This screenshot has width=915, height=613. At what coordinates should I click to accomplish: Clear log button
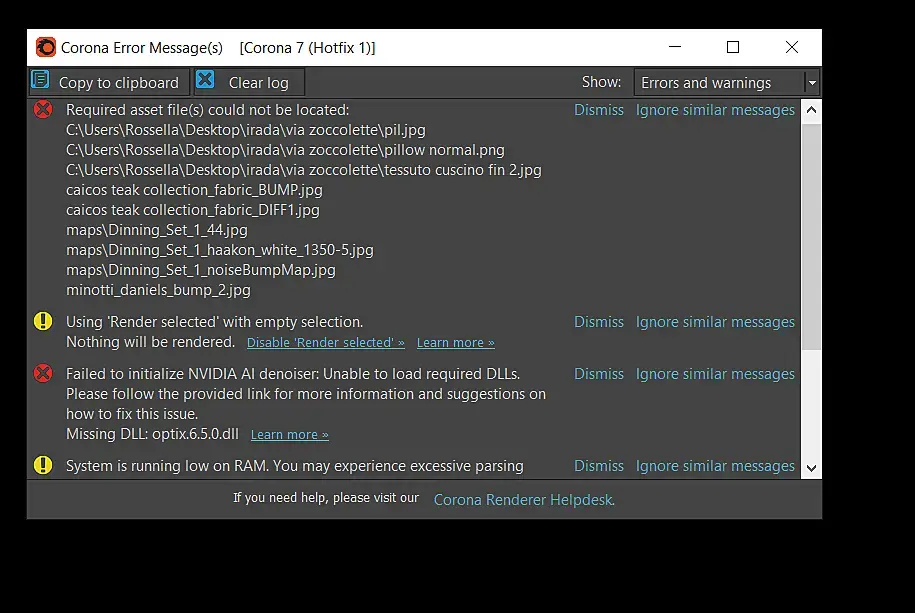tap(249, 82)
